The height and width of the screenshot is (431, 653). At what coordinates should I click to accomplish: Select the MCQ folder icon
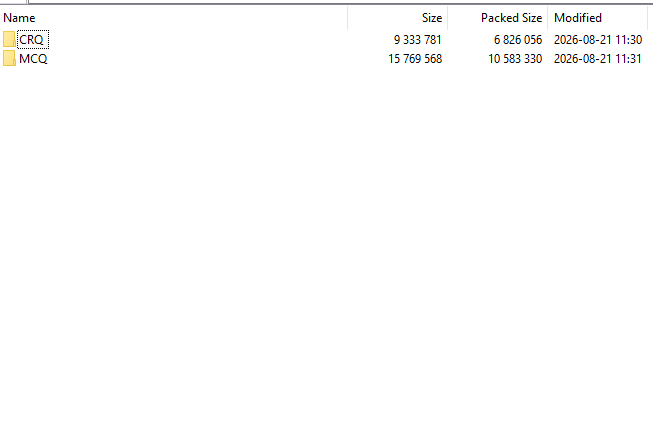pos(9,59)
